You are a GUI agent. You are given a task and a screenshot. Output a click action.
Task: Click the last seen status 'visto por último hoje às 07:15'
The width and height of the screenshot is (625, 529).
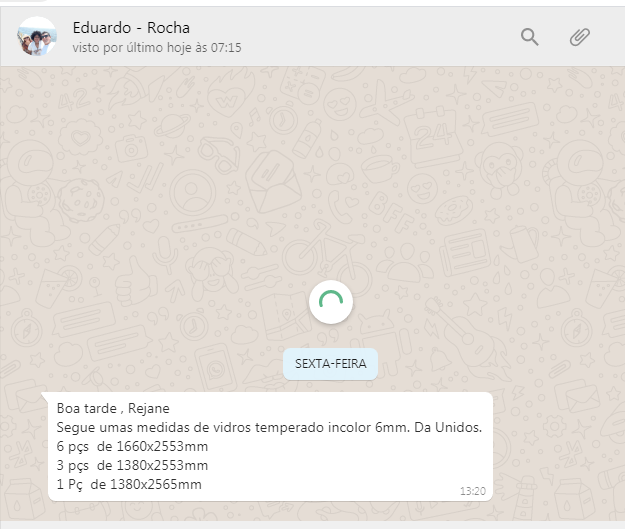[157, 48]
